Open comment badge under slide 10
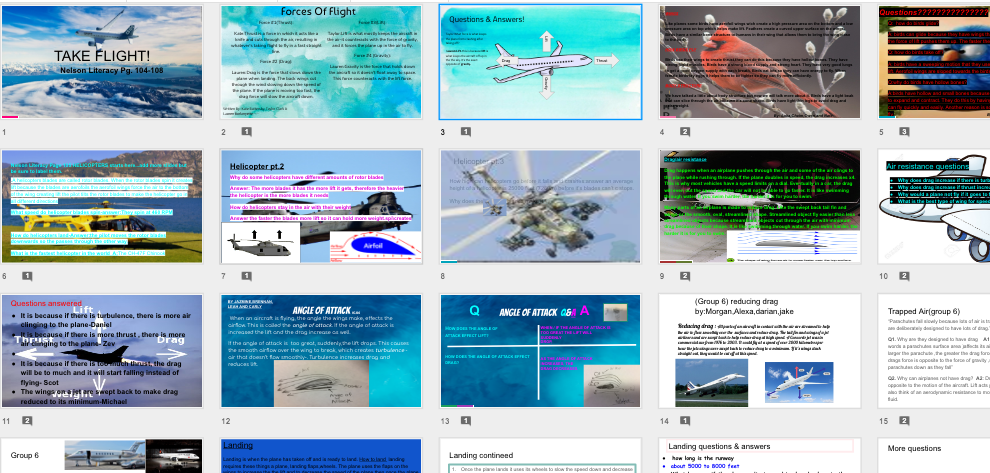This screenshot has width=990, height=473. coord(904,276)
